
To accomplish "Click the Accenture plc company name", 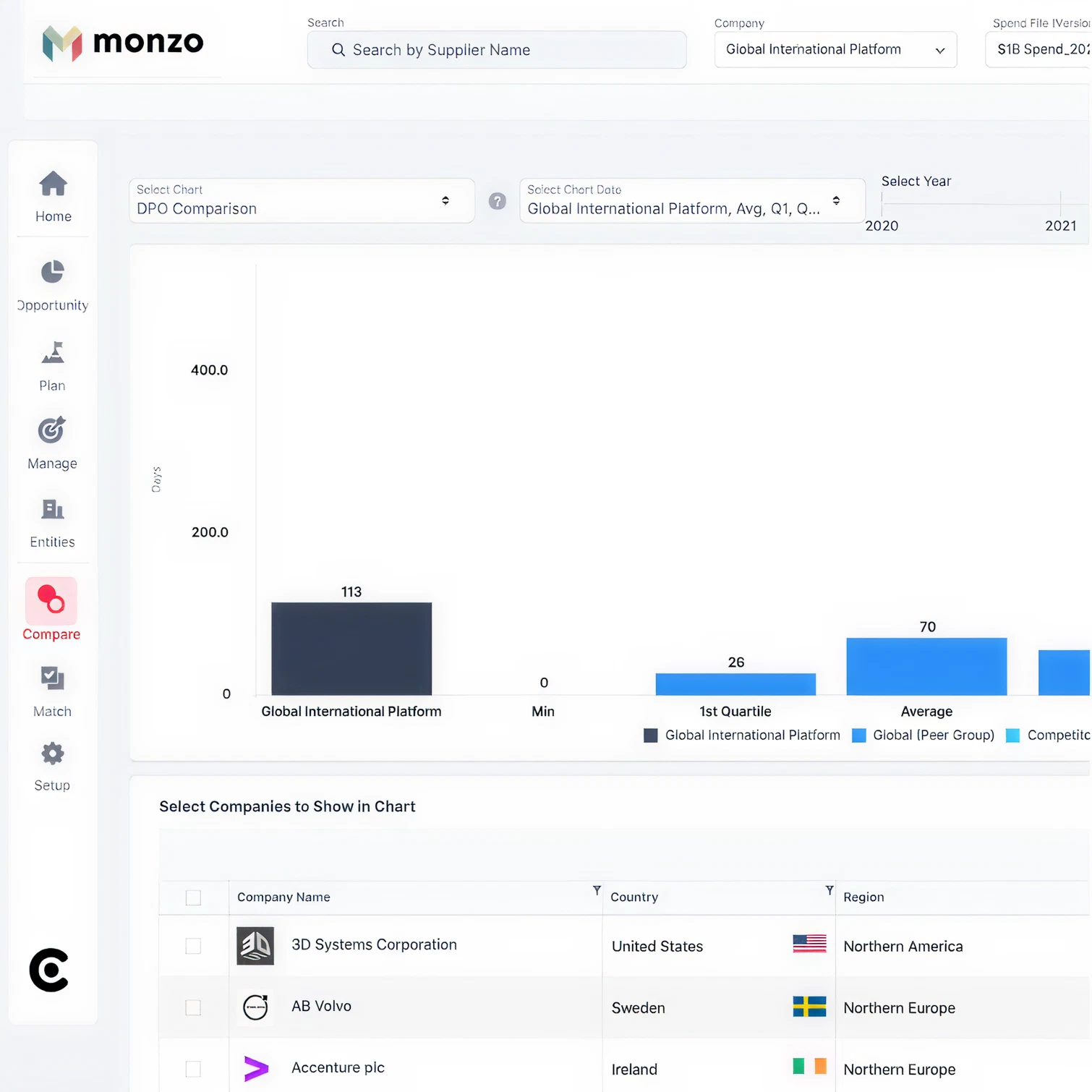I will pos(338,1067).
